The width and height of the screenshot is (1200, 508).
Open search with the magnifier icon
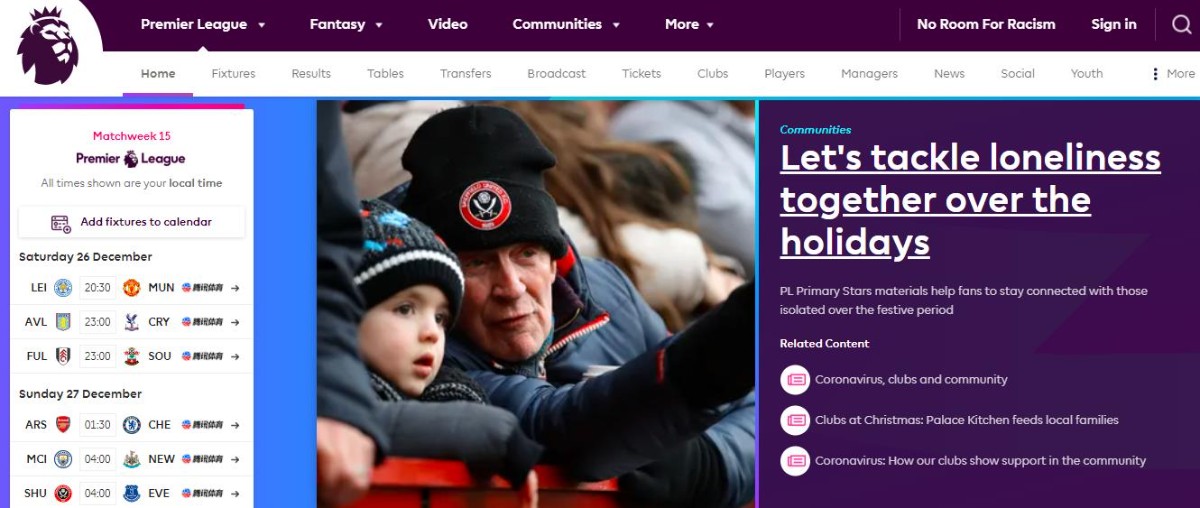pyautogui.click(x=1182, y=24)
